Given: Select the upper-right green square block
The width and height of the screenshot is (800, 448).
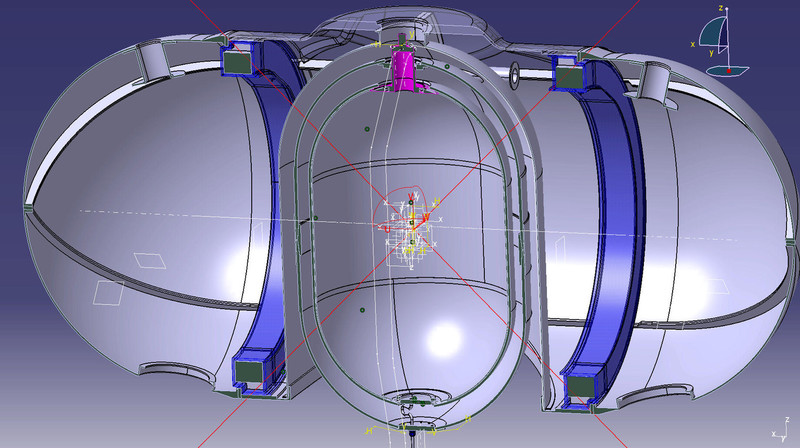Looking at the screenshot, I should coord(568,74).
